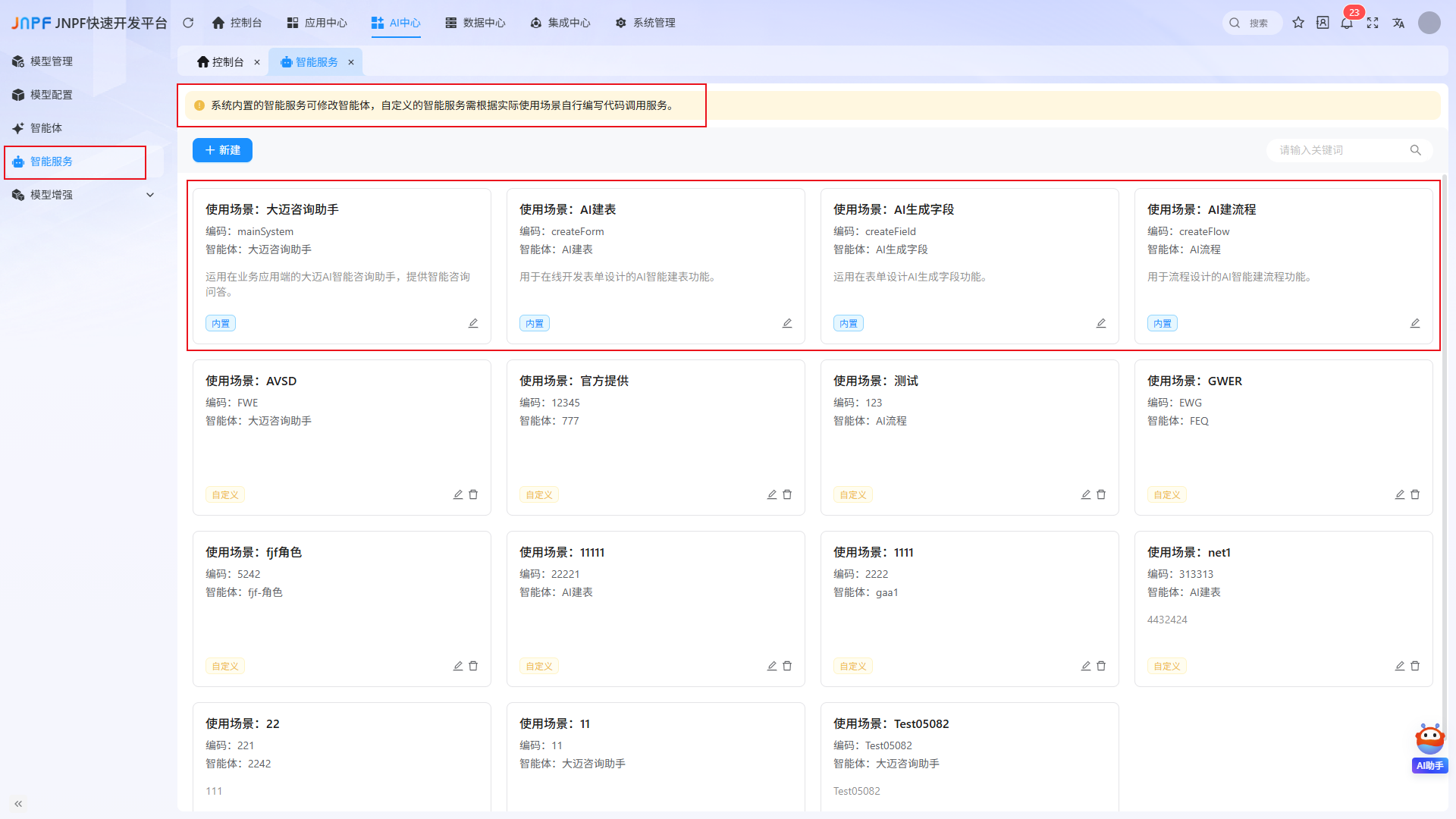Click the JNPF快速开发平台 logo
1456x819 pixels.
[x=89, y=23]
